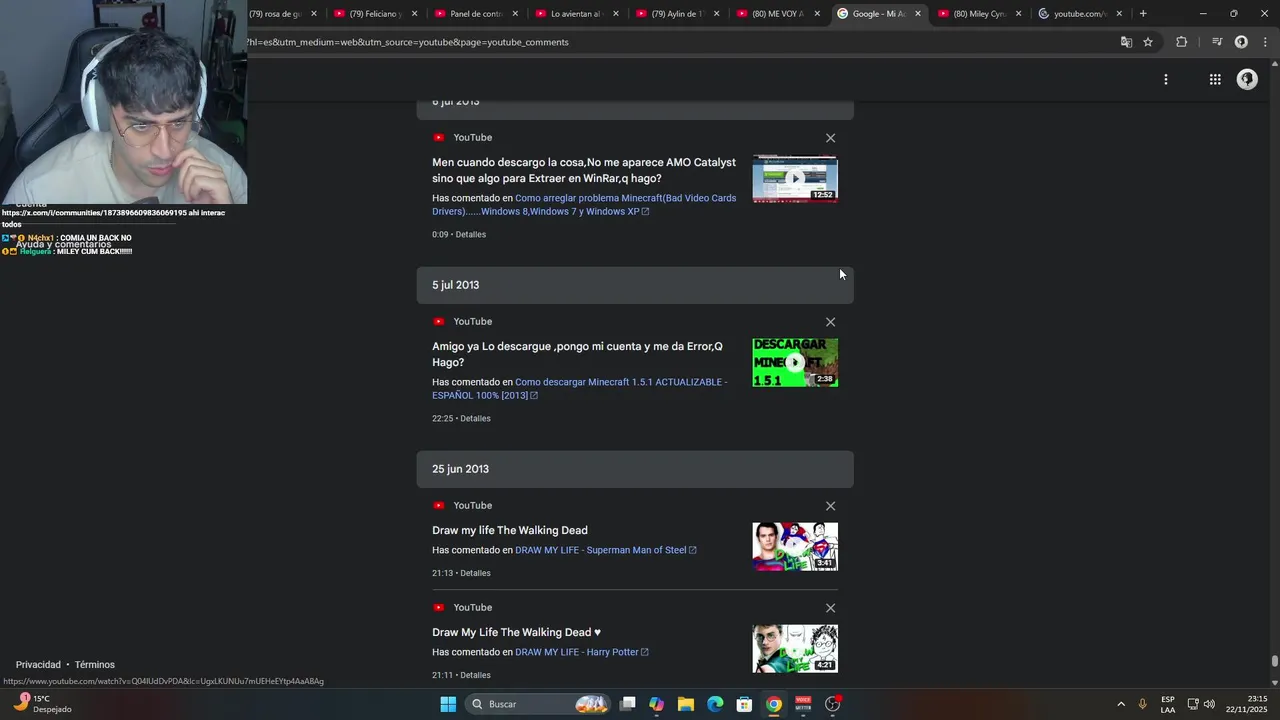Open the OBS Studio taskbar icon

click(x=833, y=704)
